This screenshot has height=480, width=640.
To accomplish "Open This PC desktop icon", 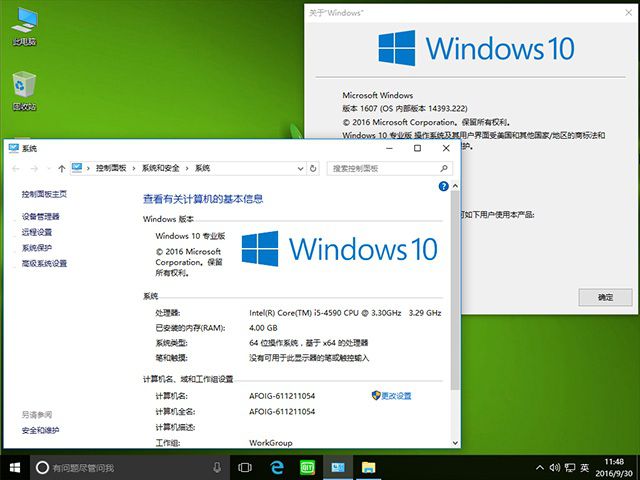I will pyautogui.click(x=24, y=27).
